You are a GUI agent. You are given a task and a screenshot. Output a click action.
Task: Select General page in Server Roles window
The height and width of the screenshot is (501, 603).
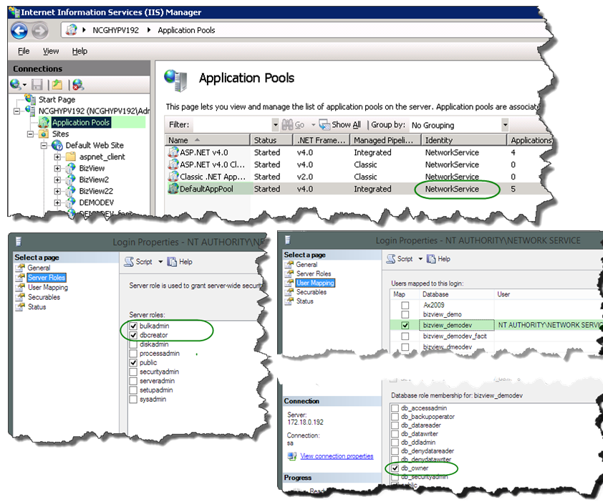[38, 268]
